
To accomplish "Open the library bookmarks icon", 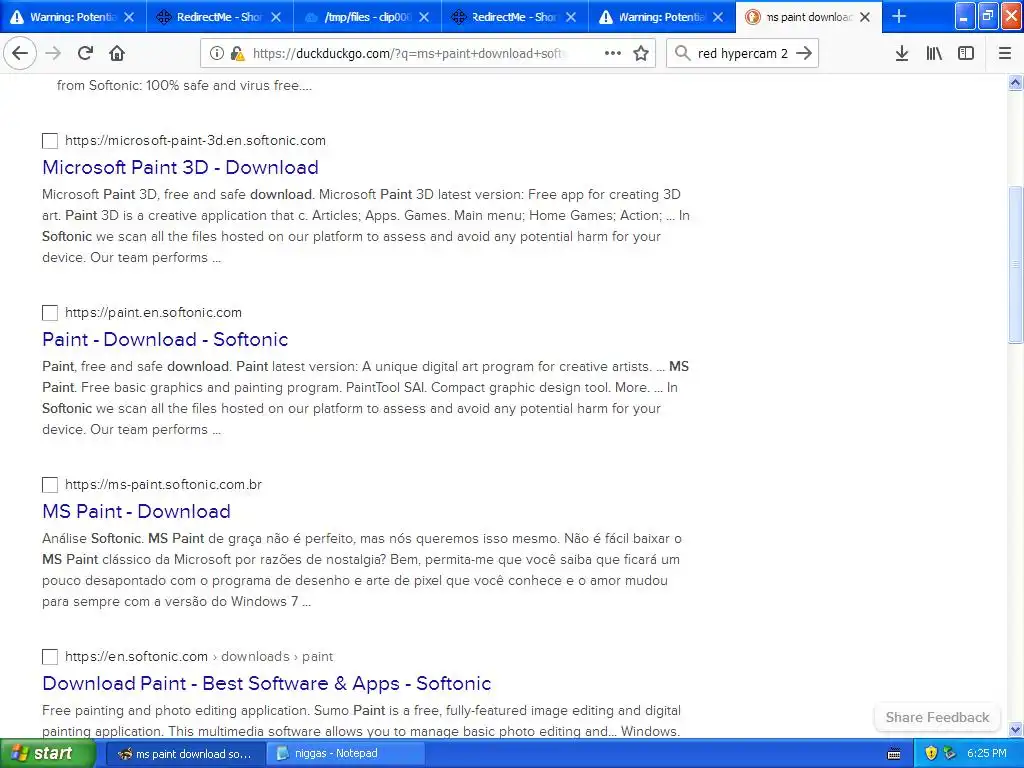I will point(934,53).
